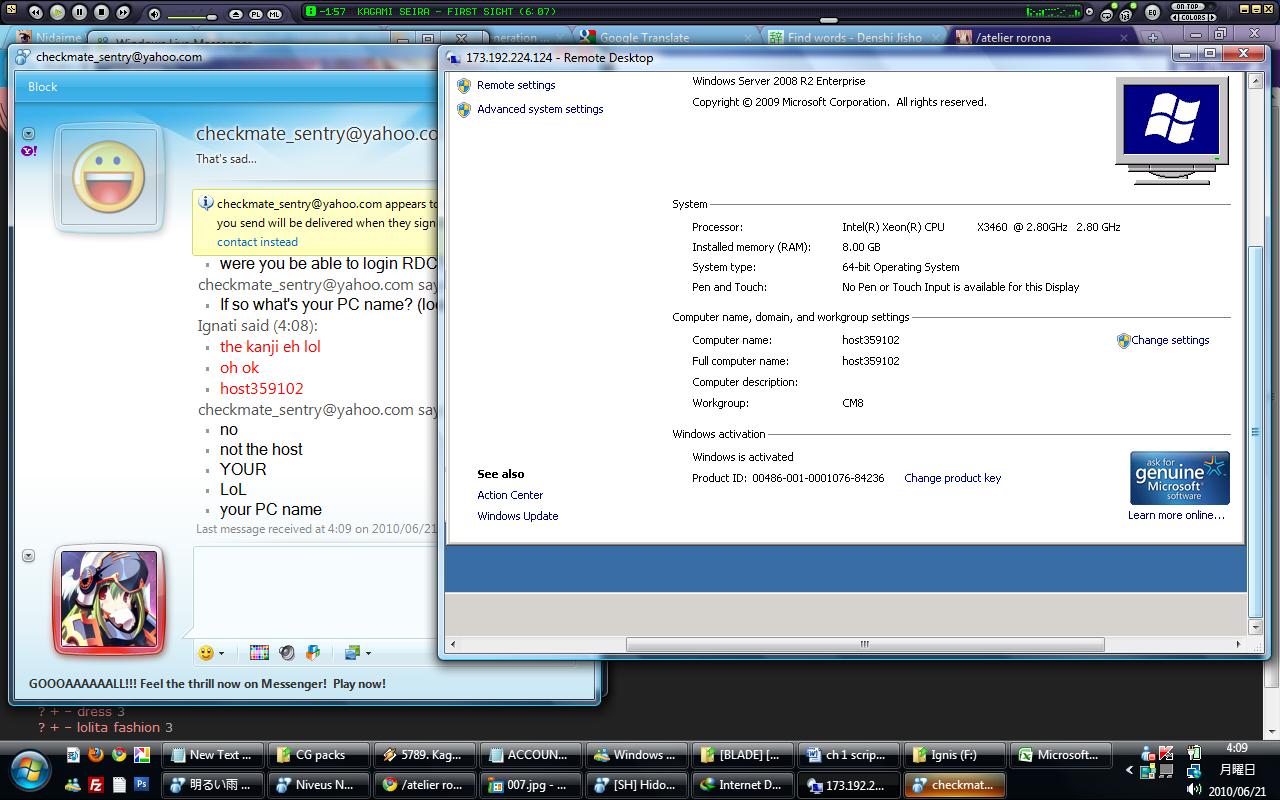Expand the emoticon dropdown arrow
The width and height of the screenshot is (1280, 800).
pyautogui.click(x=221, y=654)
